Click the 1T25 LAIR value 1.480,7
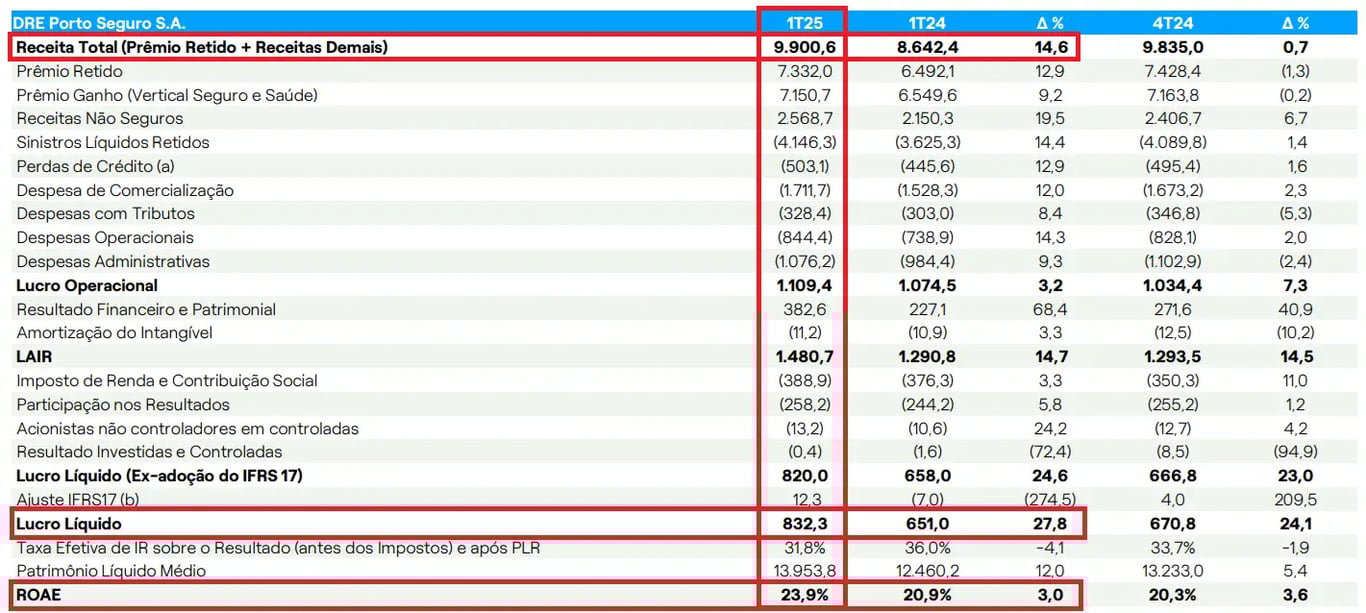This screenshot has height=613, width=1366. [x=804, y=356]
